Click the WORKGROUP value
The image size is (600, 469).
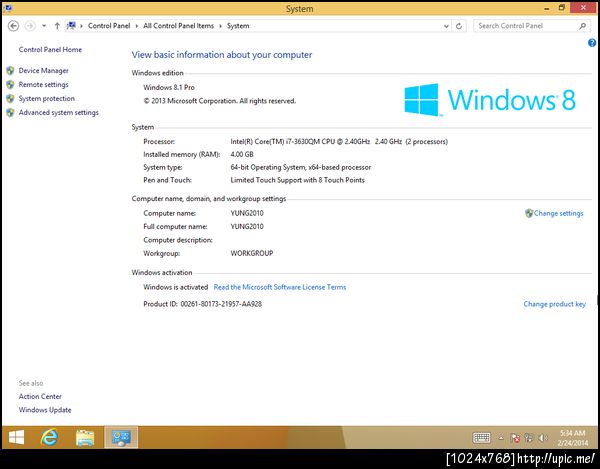pos(252,253)
